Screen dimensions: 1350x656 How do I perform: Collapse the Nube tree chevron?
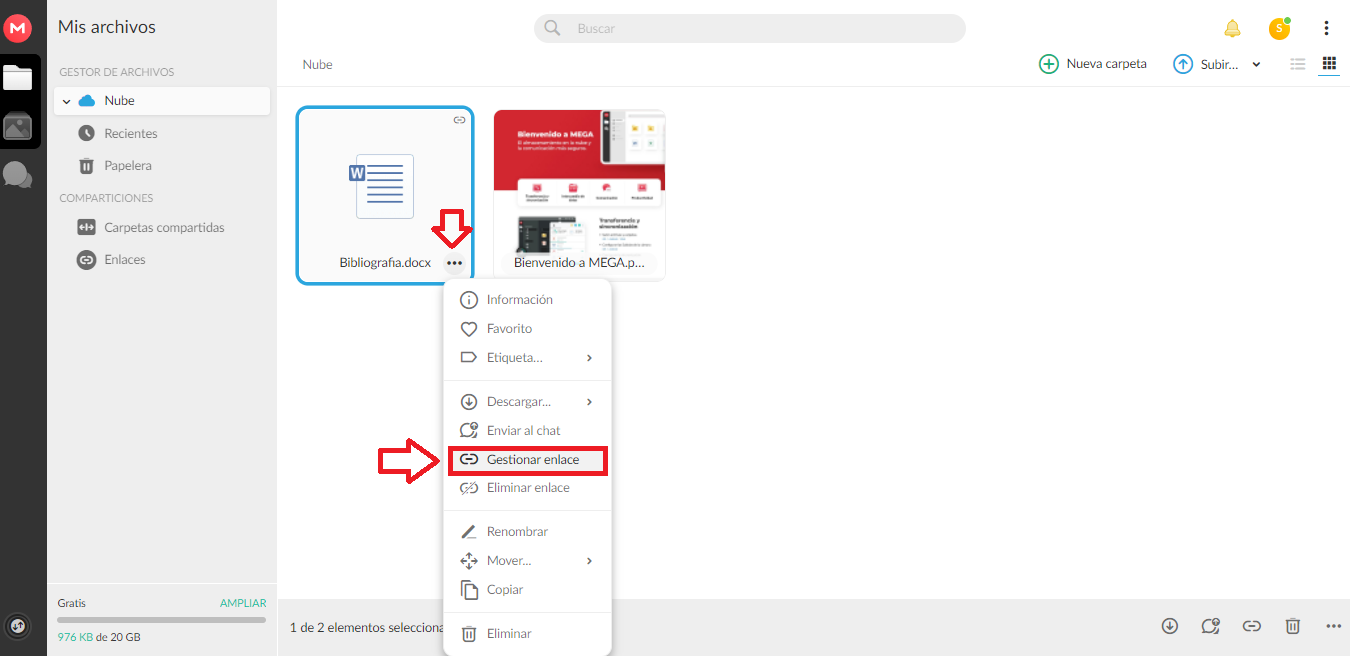(x=66, y=101)
